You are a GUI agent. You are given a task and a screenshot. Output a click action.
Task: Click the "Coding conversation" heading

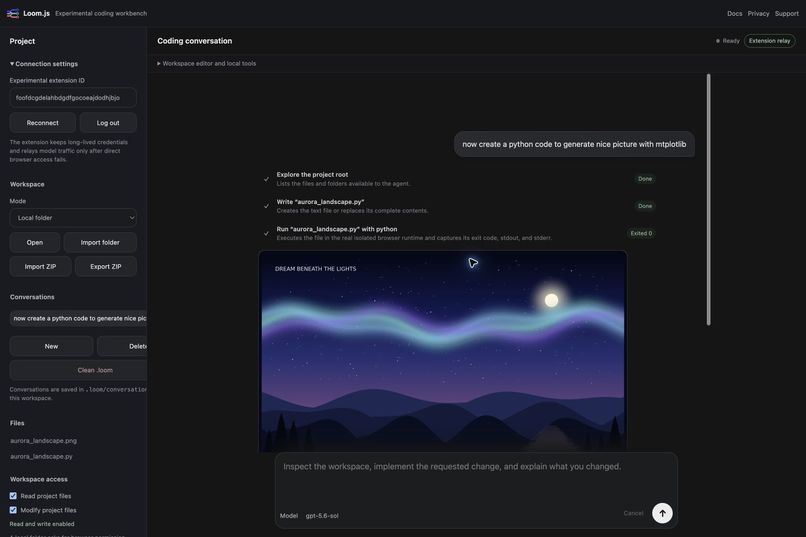tap(194, 41)
